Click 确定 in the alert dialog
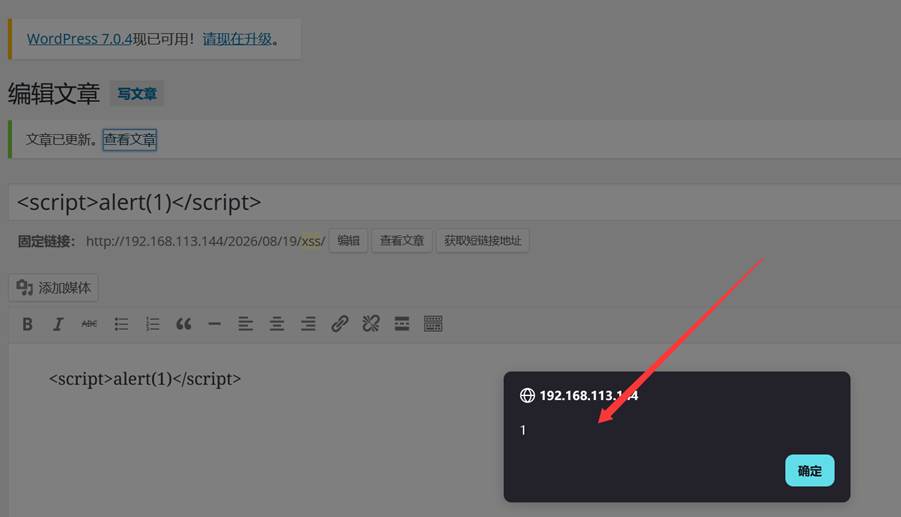The height and width of the screenshot is (517, 901). 810,470
